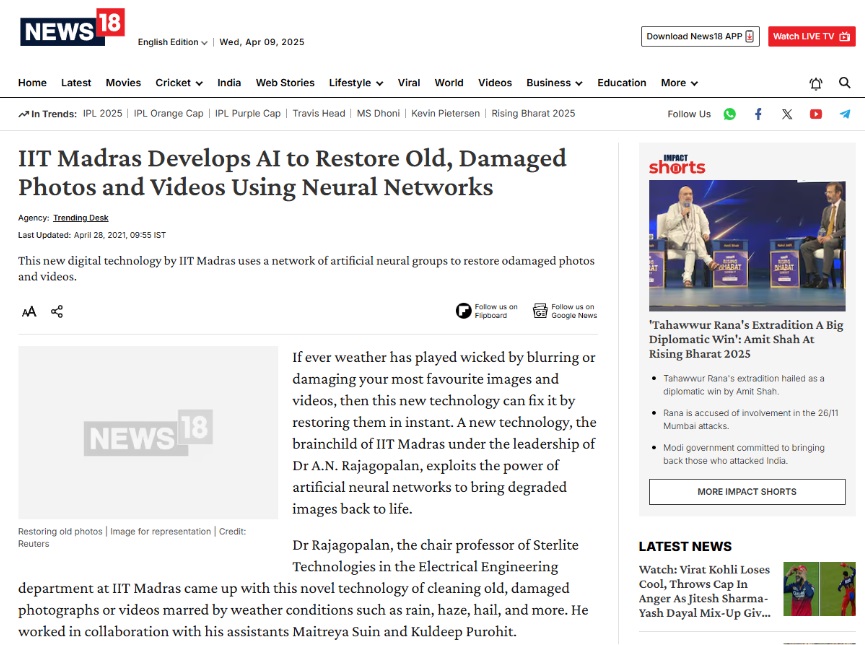Open the Virat Kohli Loses Cool headline

pos(704,591)
